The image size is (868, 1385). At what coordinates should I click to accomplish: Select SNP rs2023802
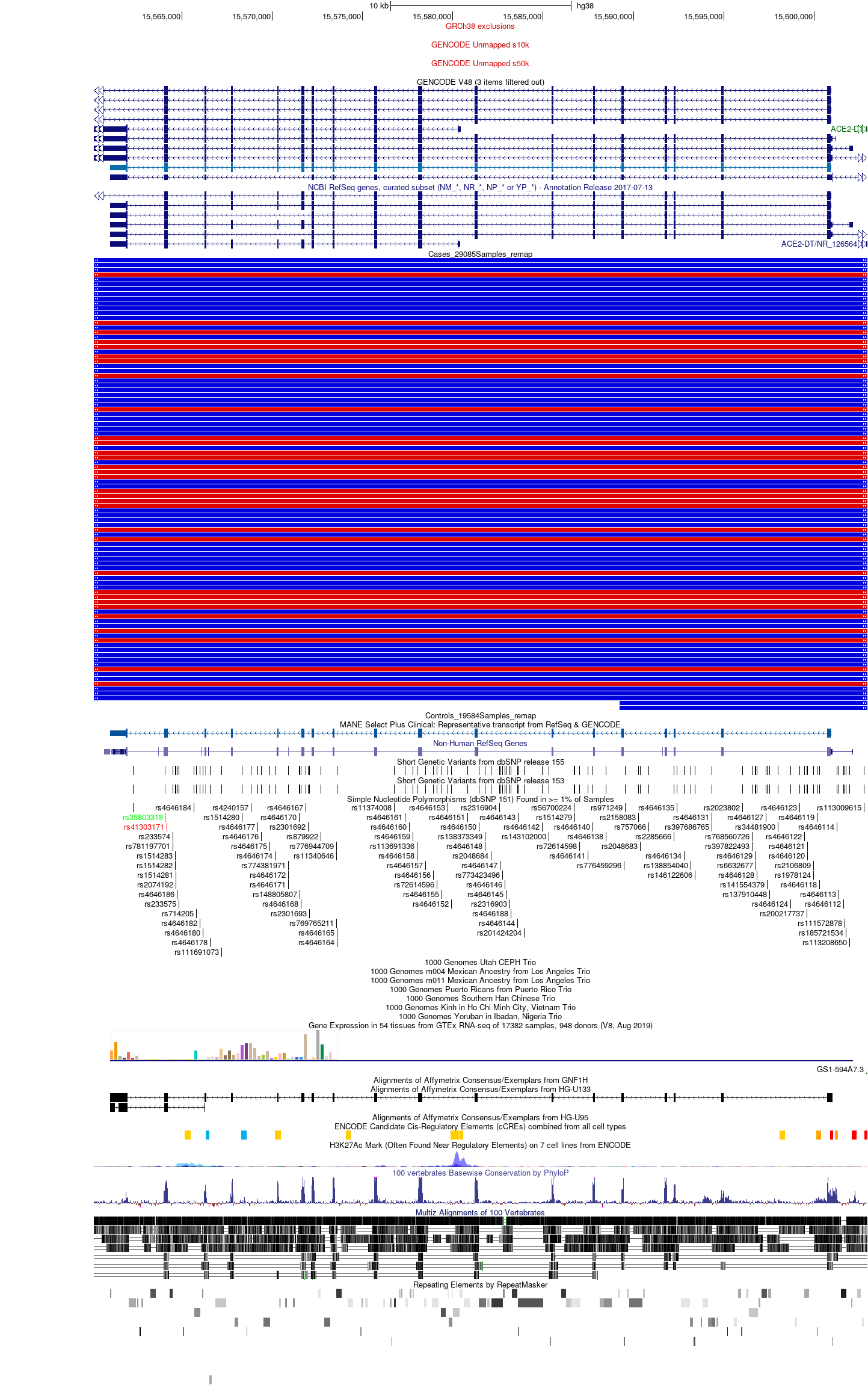722,807
